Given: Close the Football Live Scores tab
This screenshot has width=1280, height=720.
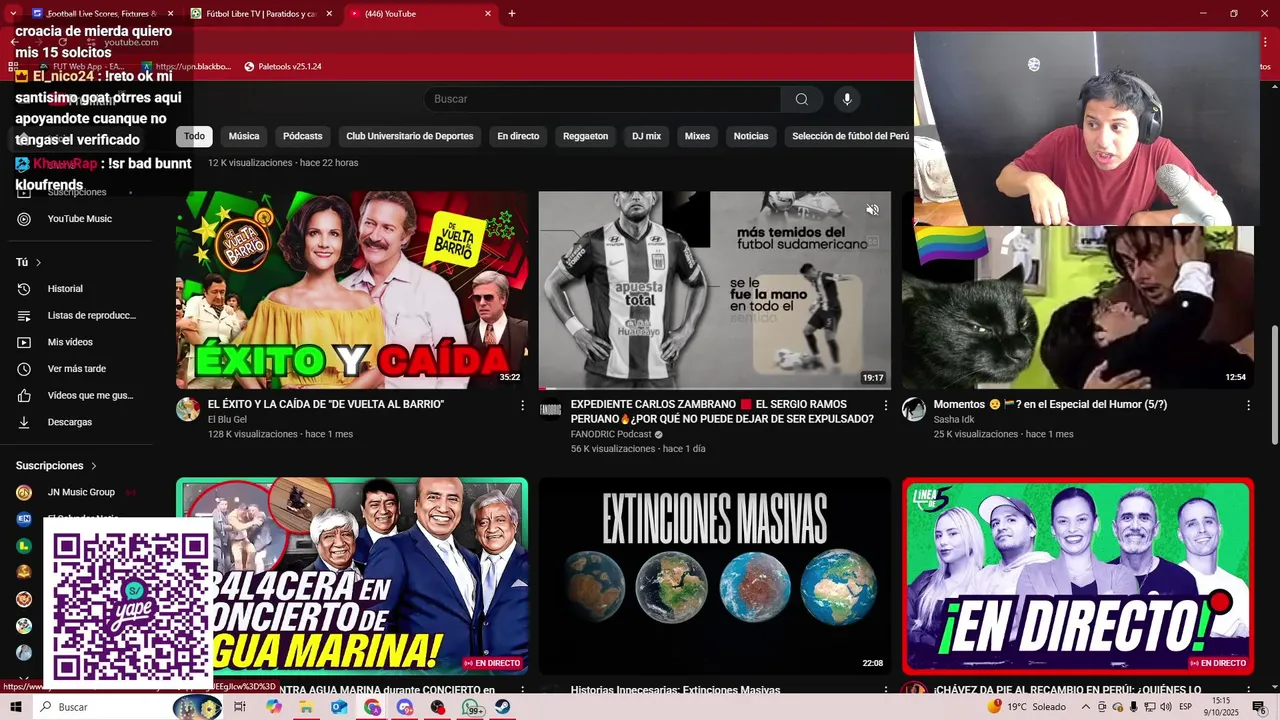Looking at the screenshot, I should click(x=170, y=14).
